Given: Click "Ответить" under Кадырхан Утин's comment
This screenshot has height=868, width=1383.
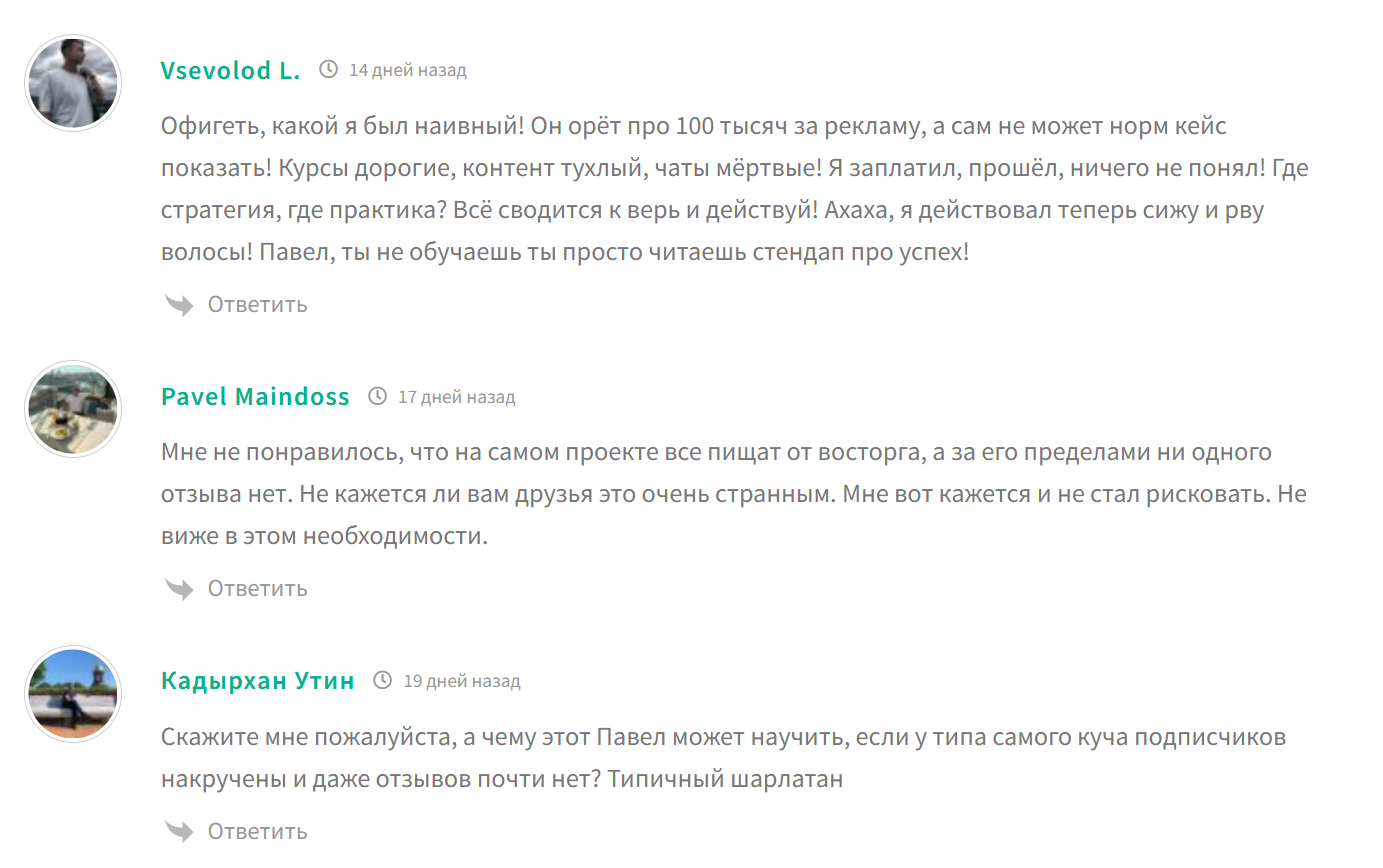Looking at the screenshot, I should click(x=257, y=831).
